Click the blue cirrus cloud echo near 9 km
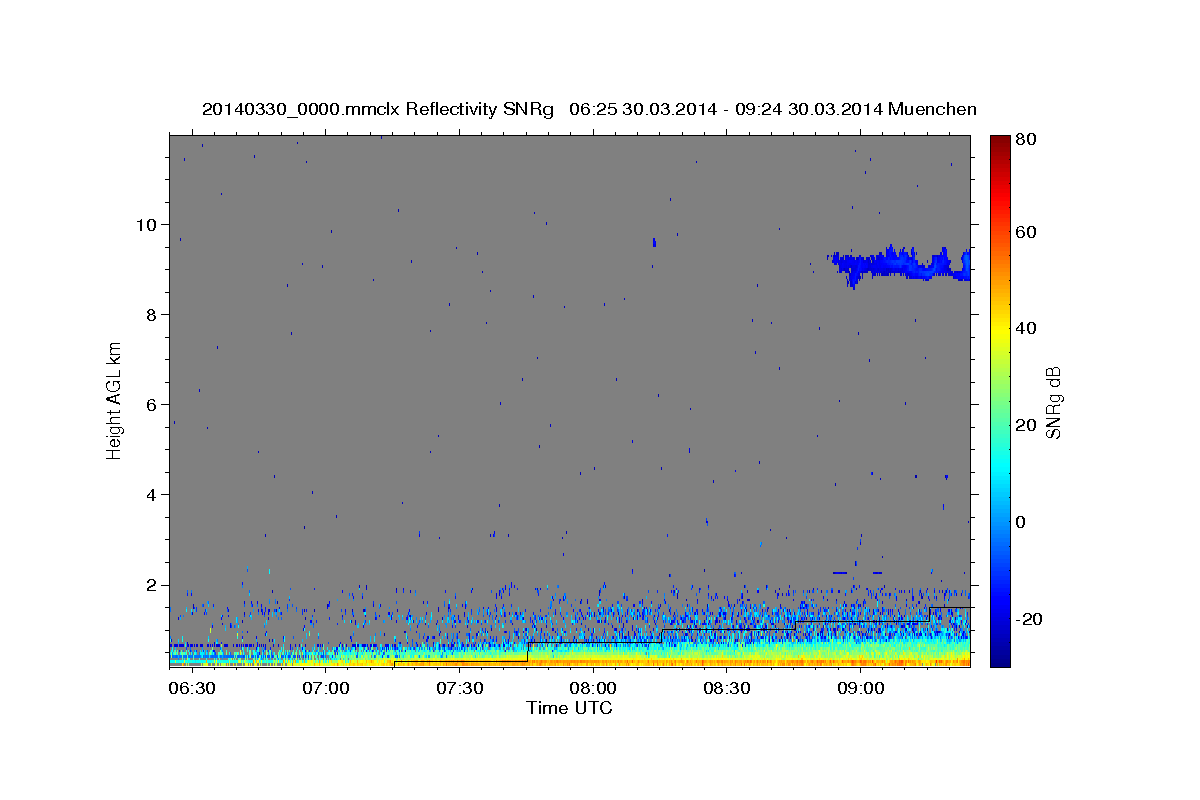This screenshot has width=1200, height=800. 900,265
